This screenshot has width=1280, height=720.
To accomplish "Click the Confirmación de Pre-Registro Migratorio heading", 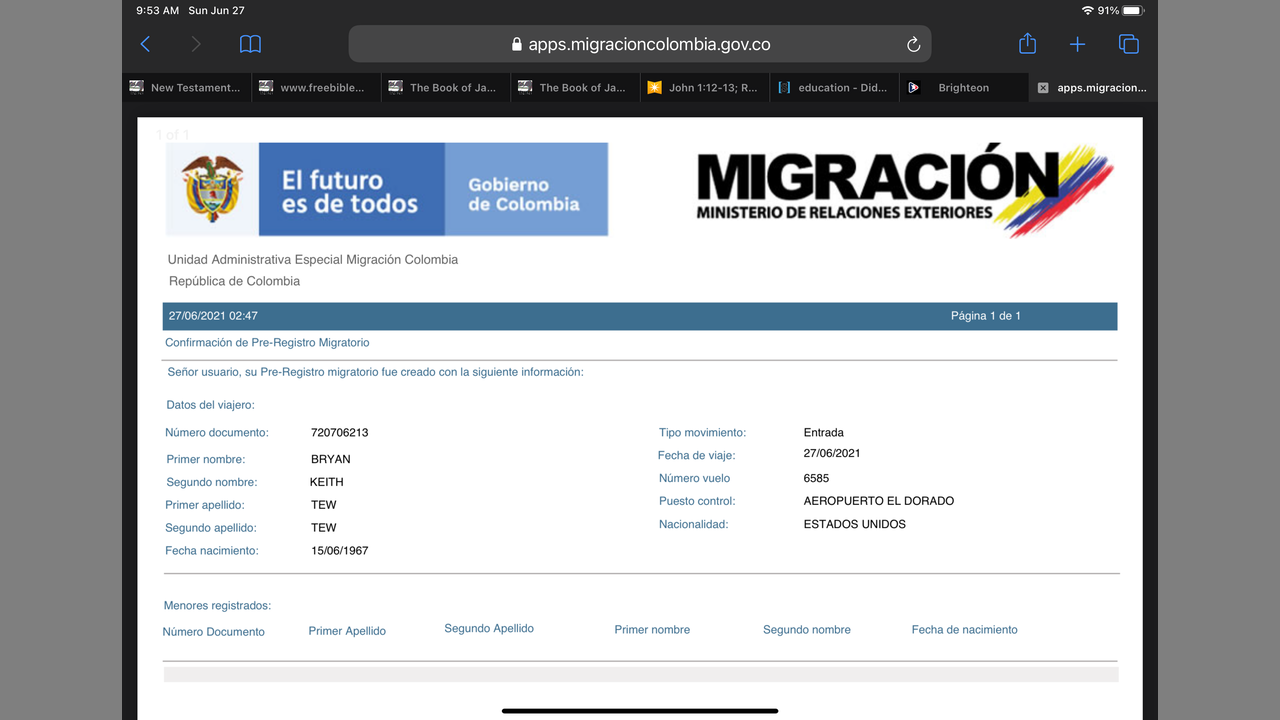I will coord(267,343).
